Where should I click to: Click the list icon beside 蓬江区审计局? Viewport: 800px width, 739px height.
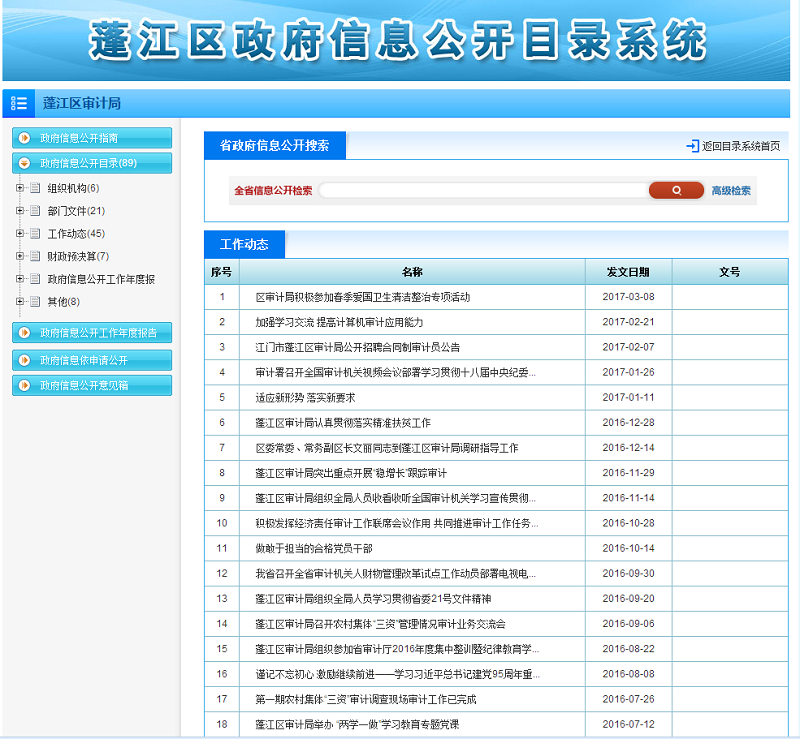[x=19, y=103]
